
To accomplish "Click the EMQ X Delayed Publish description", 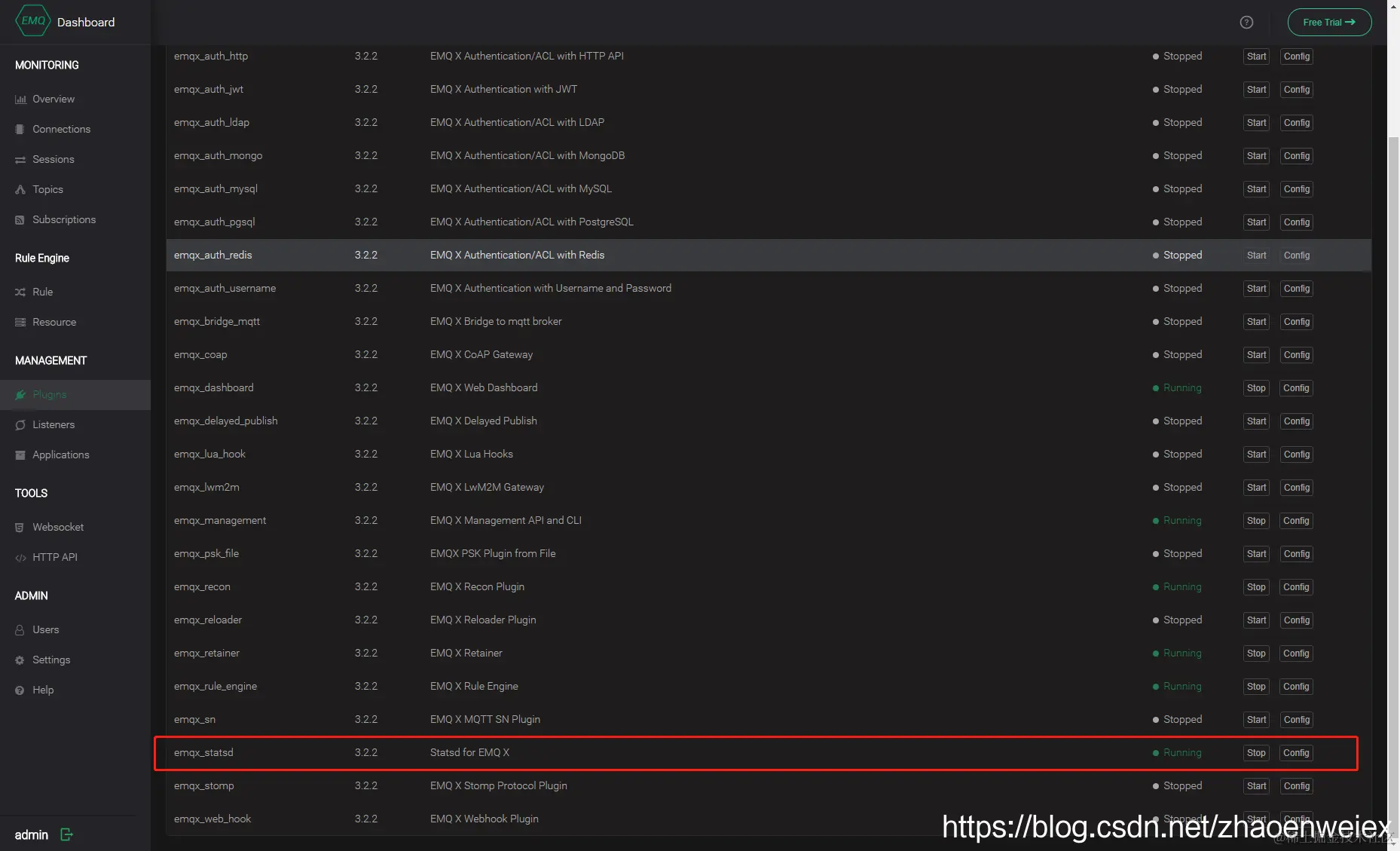I will [x=484, y=421].
